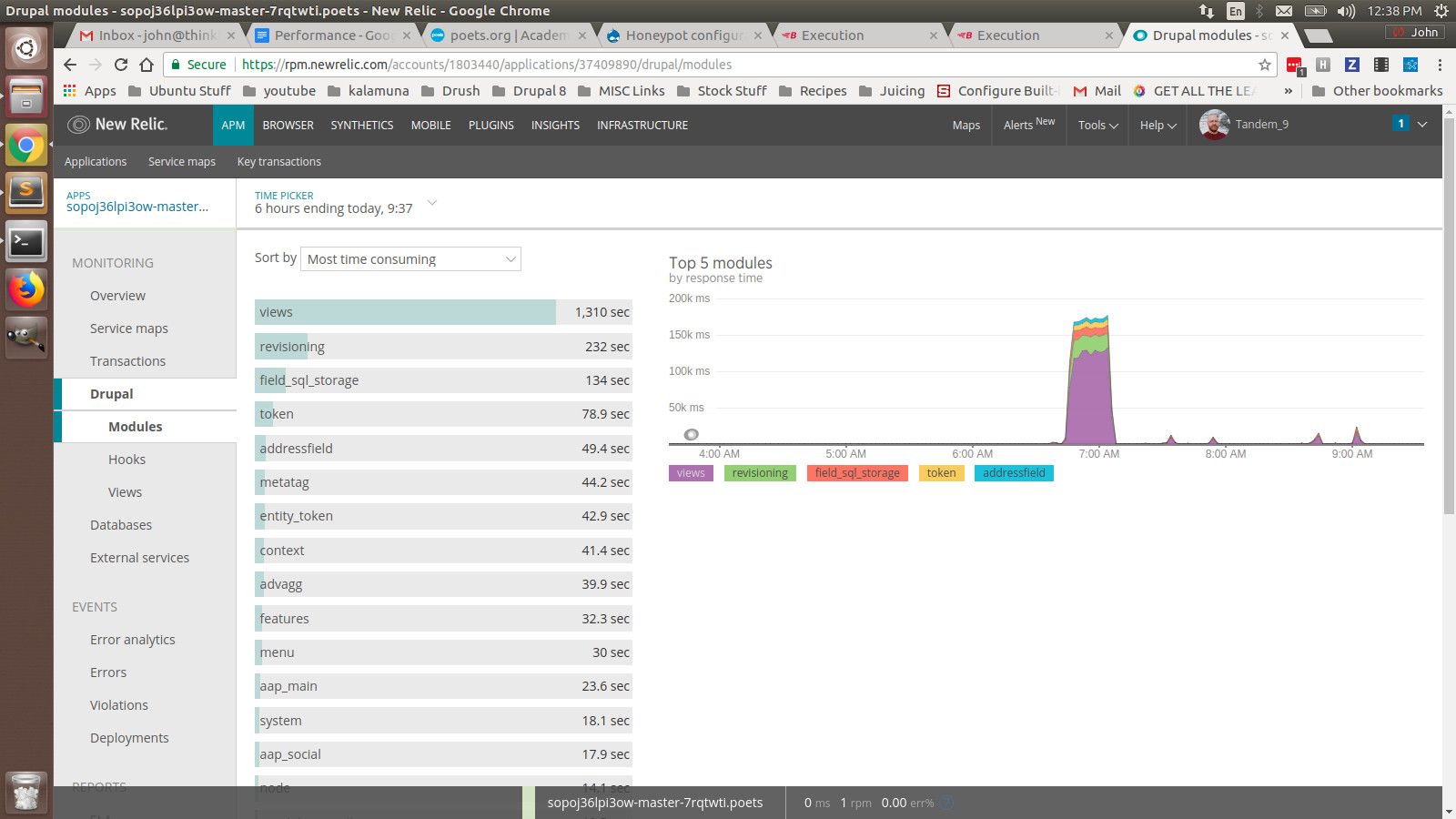This screenshot has height=819, width=1456.
Task: Select the APM tab
Action: tap(233, 125)
